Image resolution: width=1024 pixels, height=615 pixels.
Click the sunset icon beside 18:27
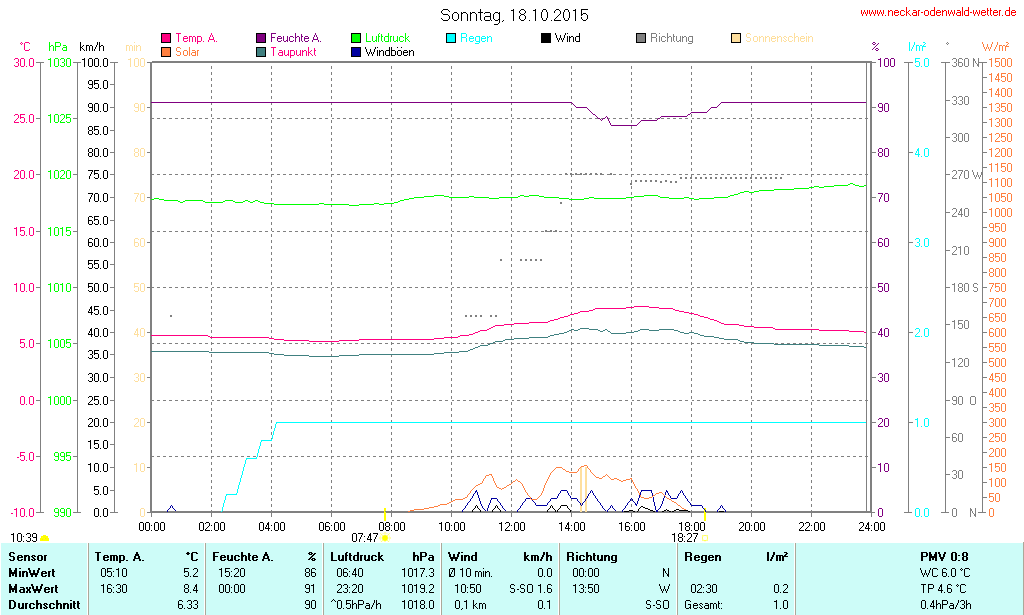pos(704,537)
